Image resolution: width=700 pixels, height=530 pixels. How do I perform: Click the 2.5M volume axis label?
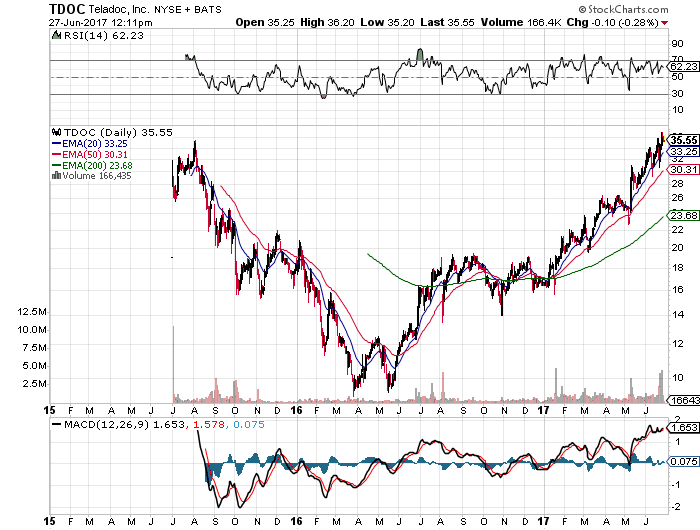point(34,384)
